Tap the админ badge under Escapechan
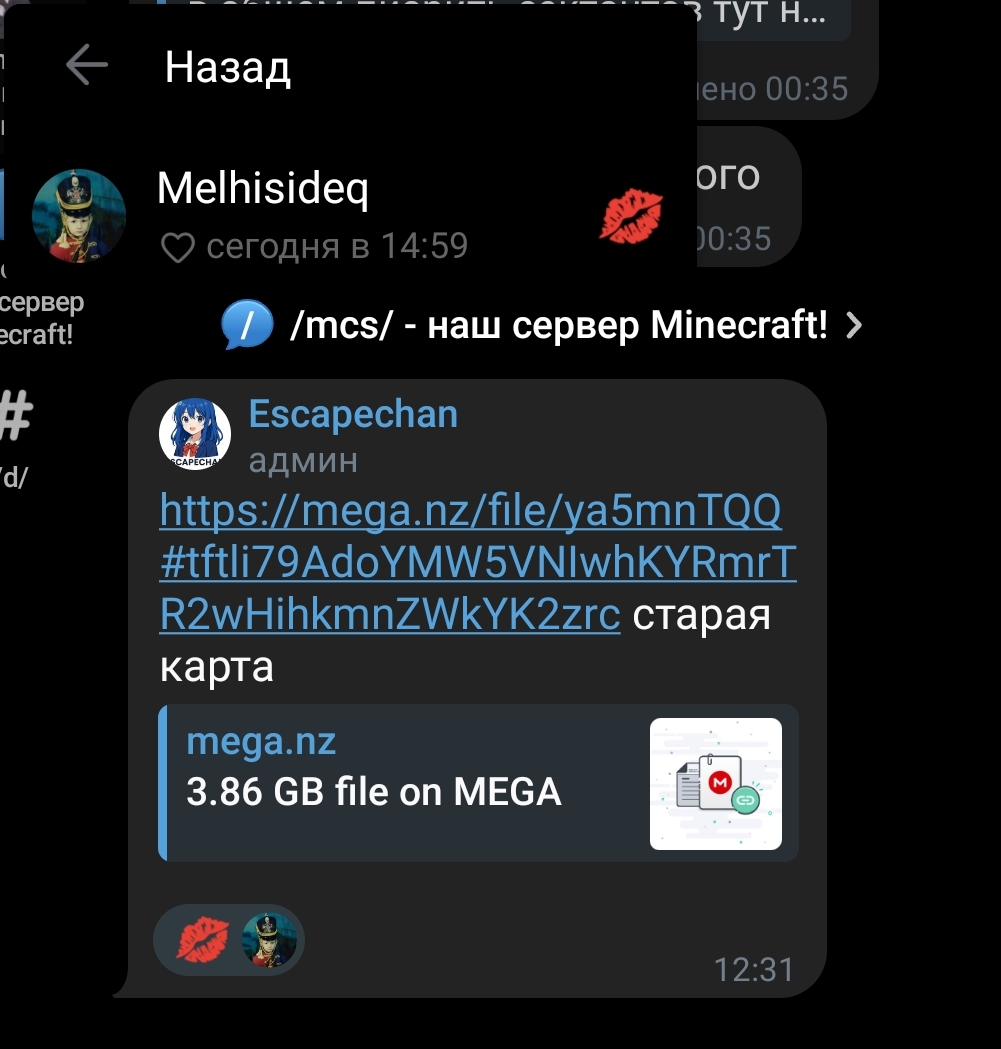The height and width of the screenshot is (1049, 1001). point(303,461)
